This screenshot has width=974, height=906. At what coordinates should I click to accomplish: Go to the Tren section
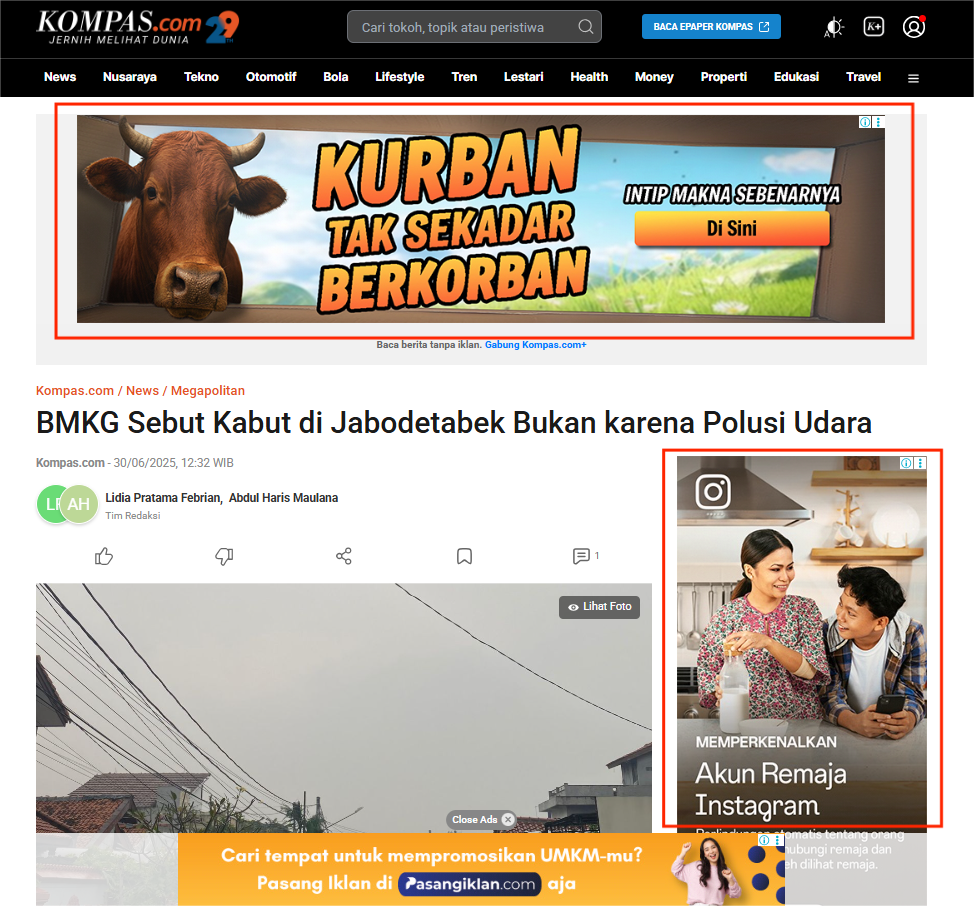coord(464,77)
